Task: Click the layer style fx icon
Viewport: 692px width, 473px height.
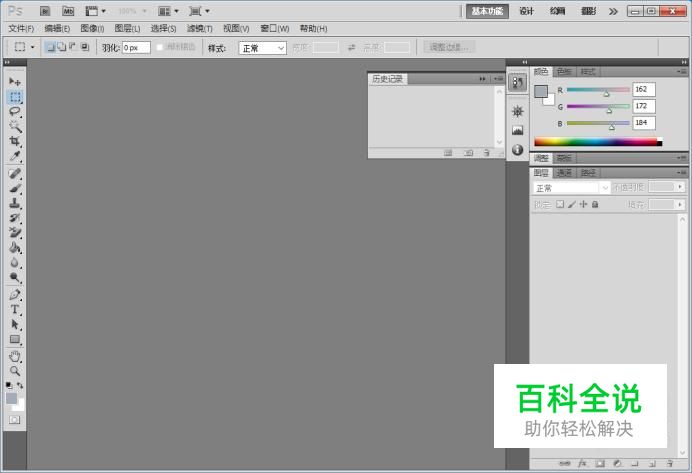Action: click(x=582, y=463)
